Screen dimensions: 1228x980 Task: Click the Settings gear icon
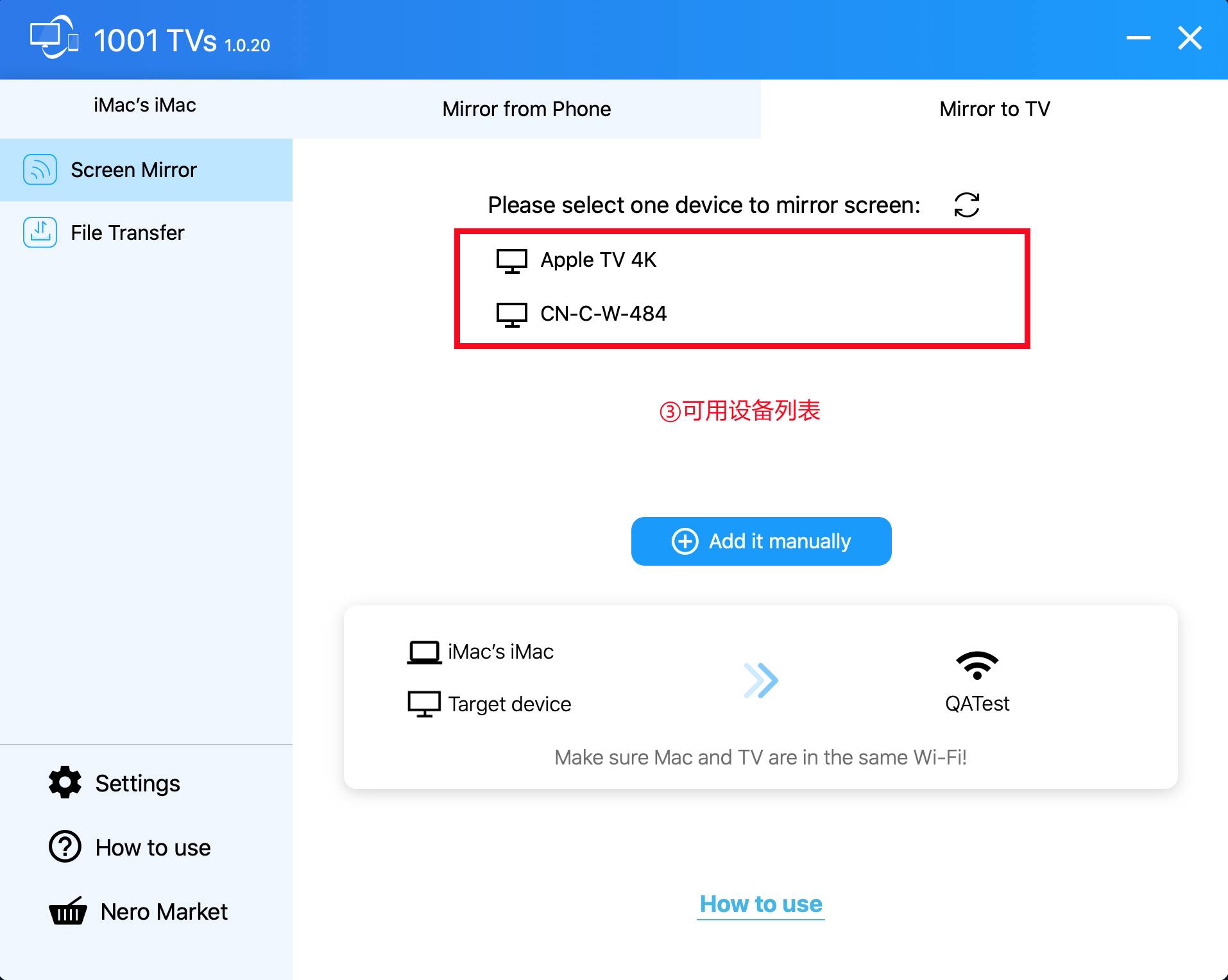(65, 782)
